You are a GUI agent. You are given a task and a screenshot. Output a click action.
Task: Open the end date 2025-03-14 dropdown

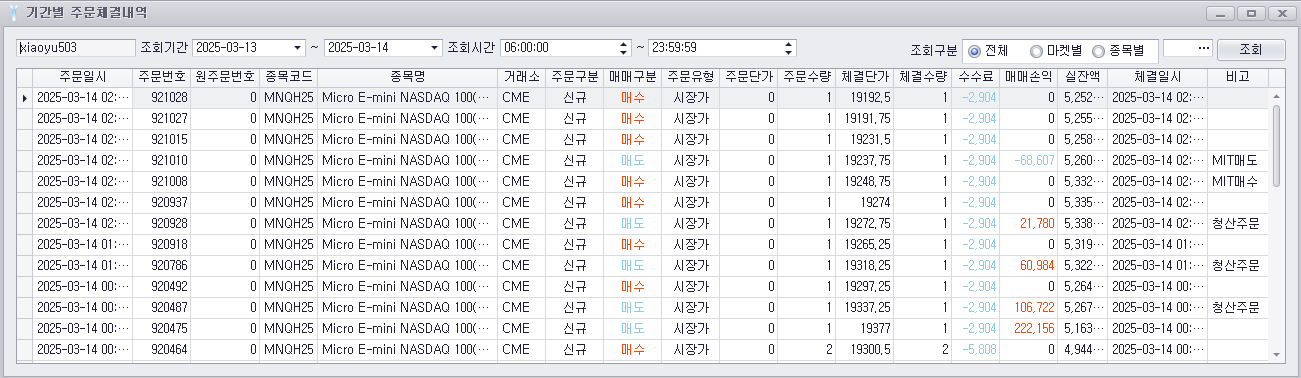434,48
